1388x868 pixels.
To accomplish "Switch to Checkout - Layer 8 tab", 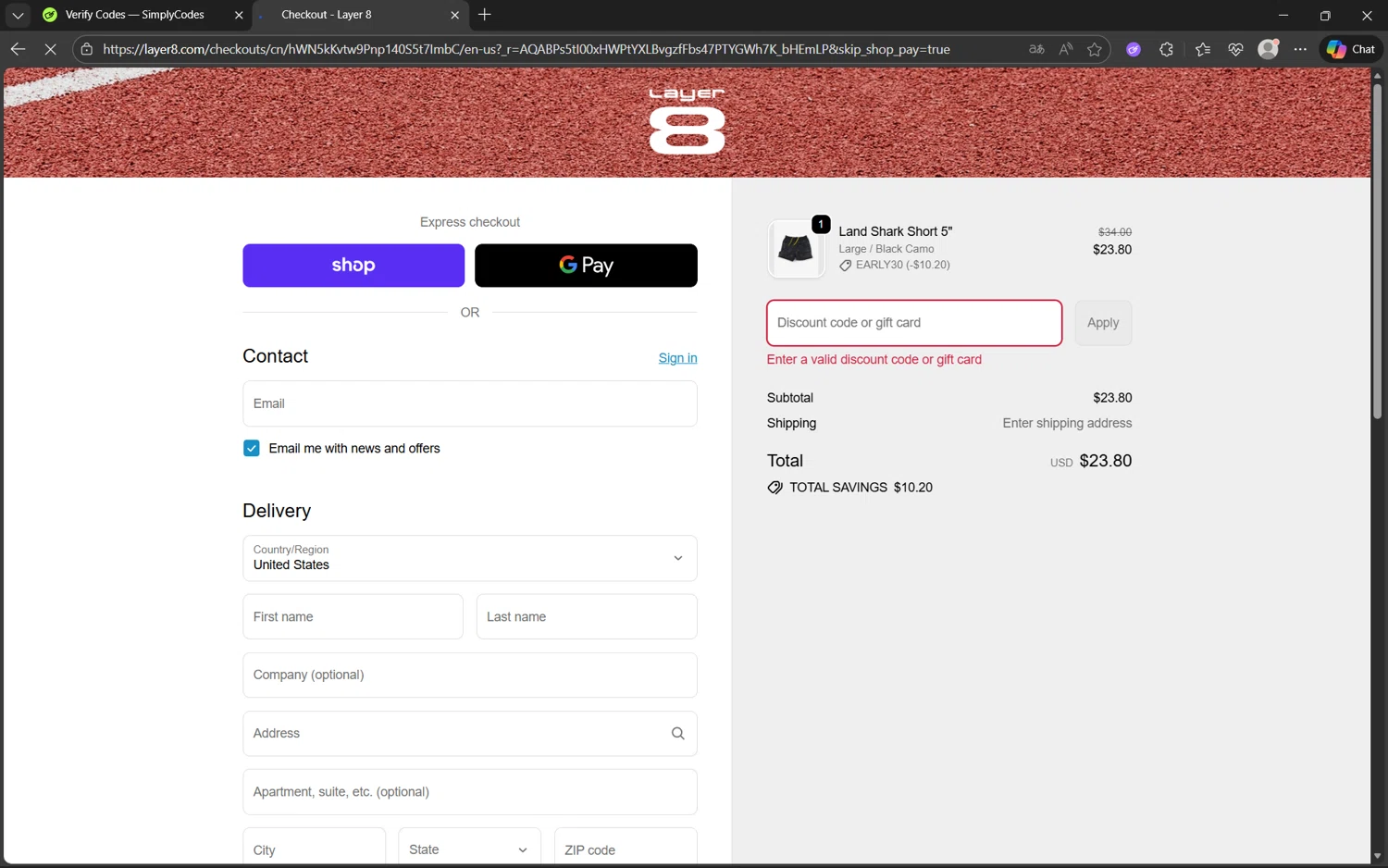I will click(x=327, y=15).
